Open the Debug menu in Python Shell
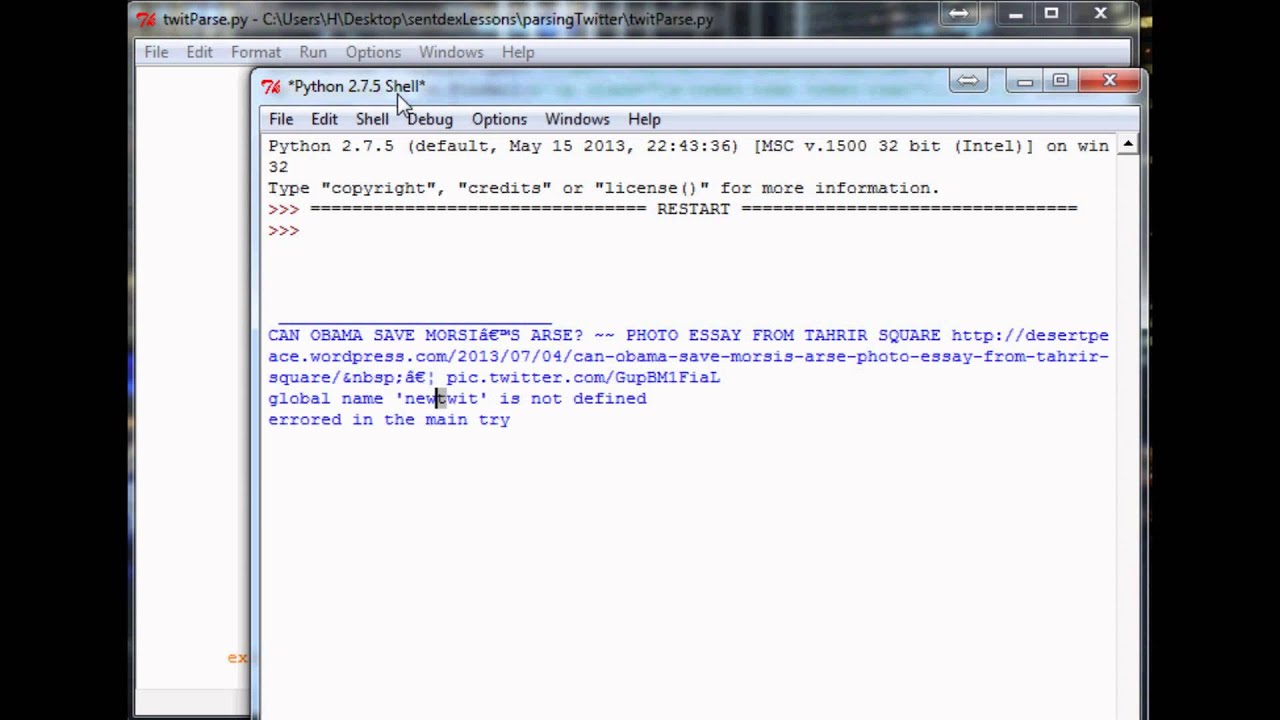The image size is (1280, 720). pos(430,119)
